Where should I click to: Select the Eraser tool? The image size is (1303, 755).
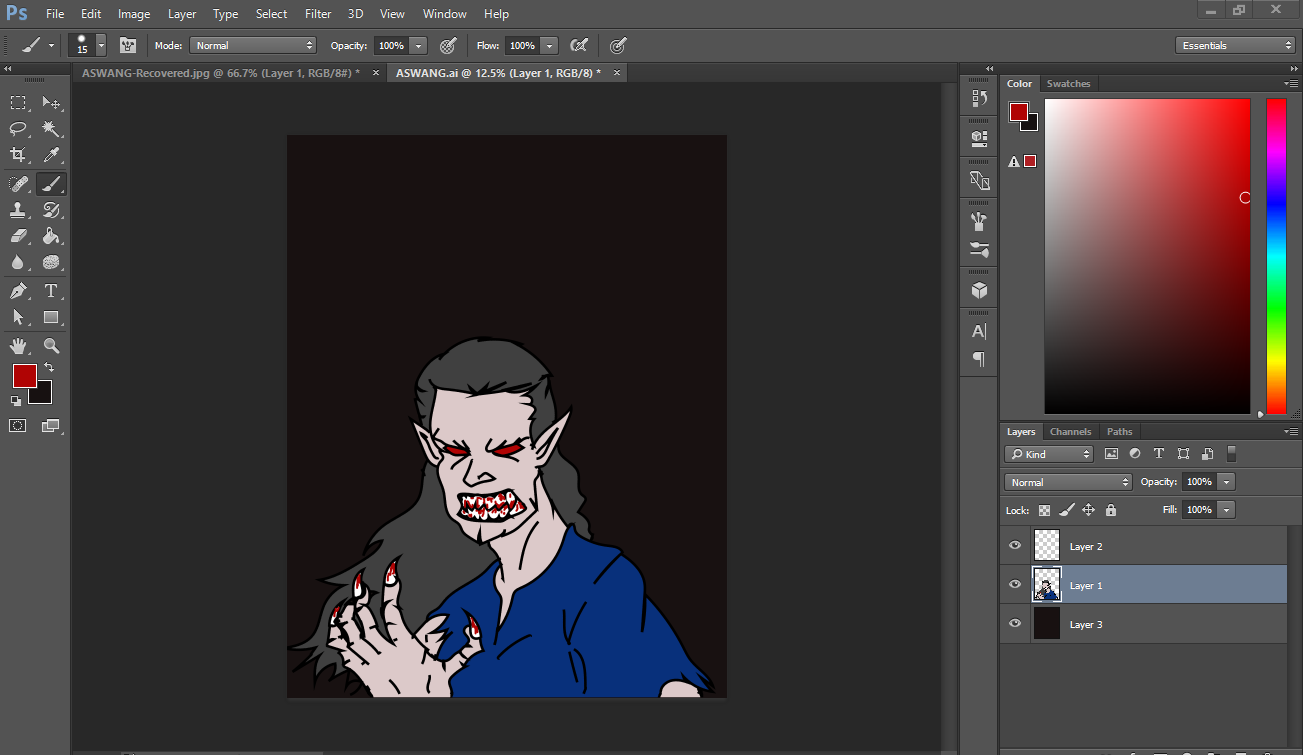click(18, 236)
